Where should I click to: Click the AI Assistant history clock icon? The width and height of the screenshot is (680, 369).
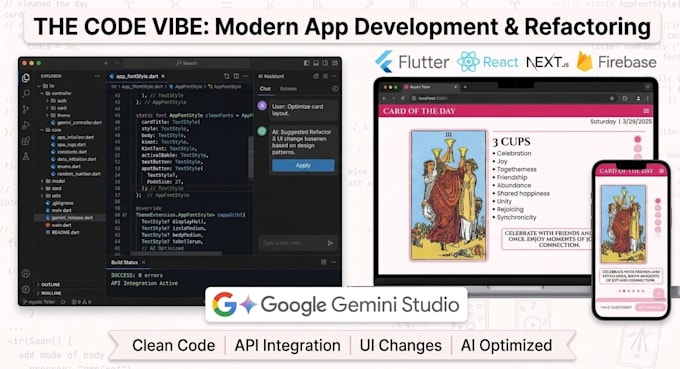click(x=335, y=88)
